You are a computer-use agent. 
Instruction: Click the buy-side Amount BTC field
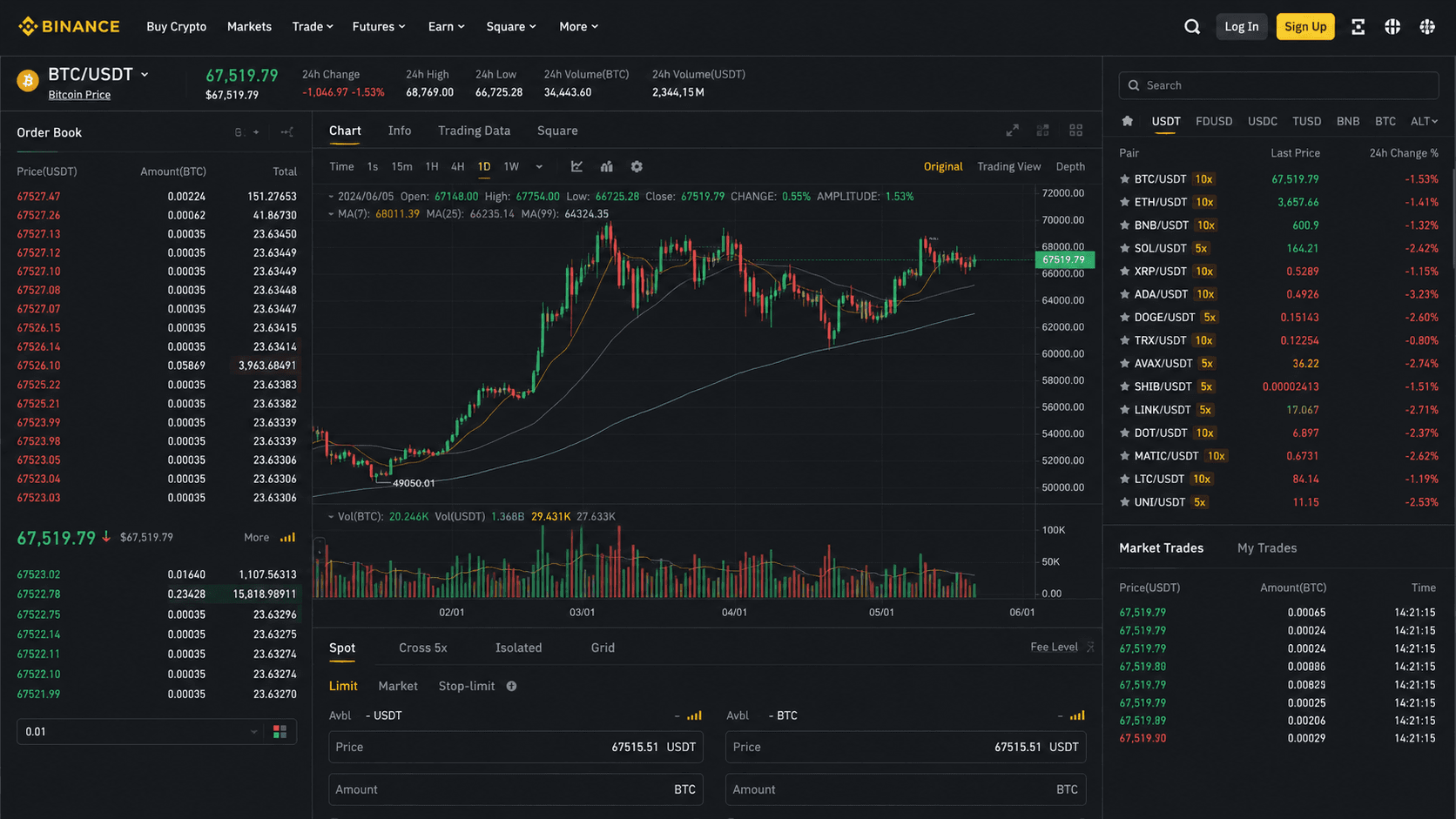(x=516, y=789)
